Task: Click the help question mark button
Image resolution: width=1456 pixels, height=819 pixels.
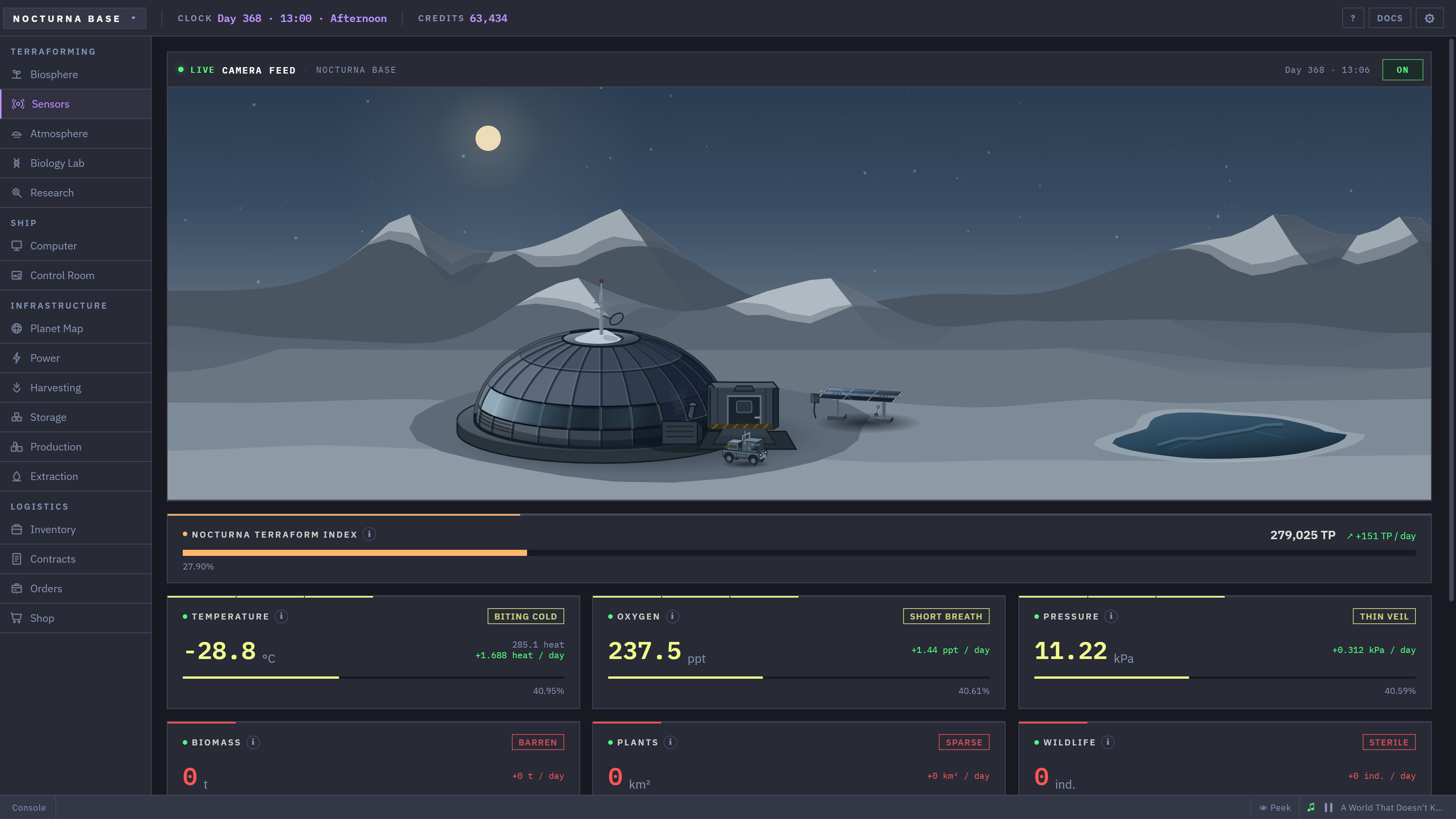Action: (1352, 18)
